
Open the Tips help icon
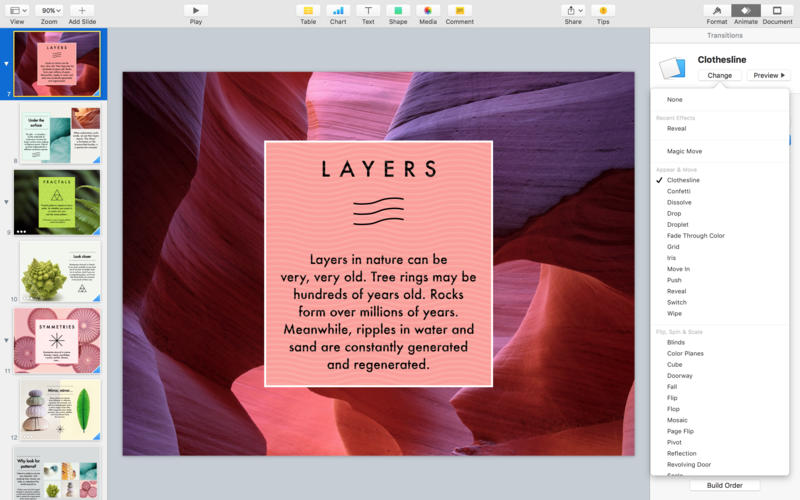pos(603,10)
